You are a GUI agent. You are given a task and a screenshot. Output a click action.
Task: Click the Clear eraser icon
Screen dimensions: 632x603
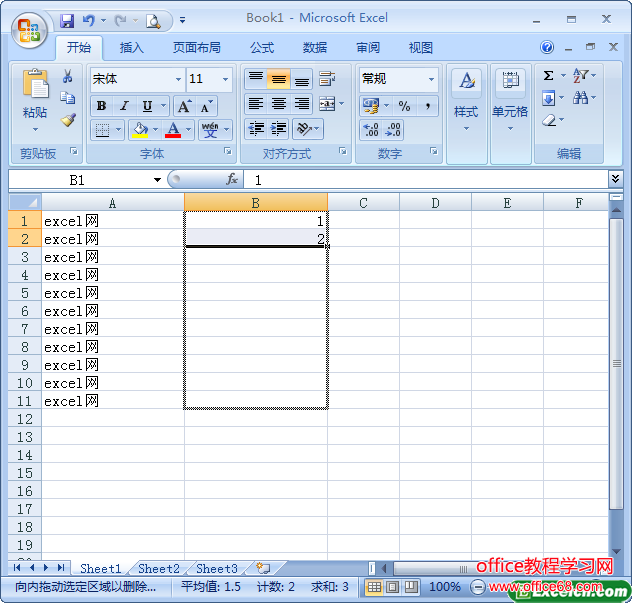549,120
